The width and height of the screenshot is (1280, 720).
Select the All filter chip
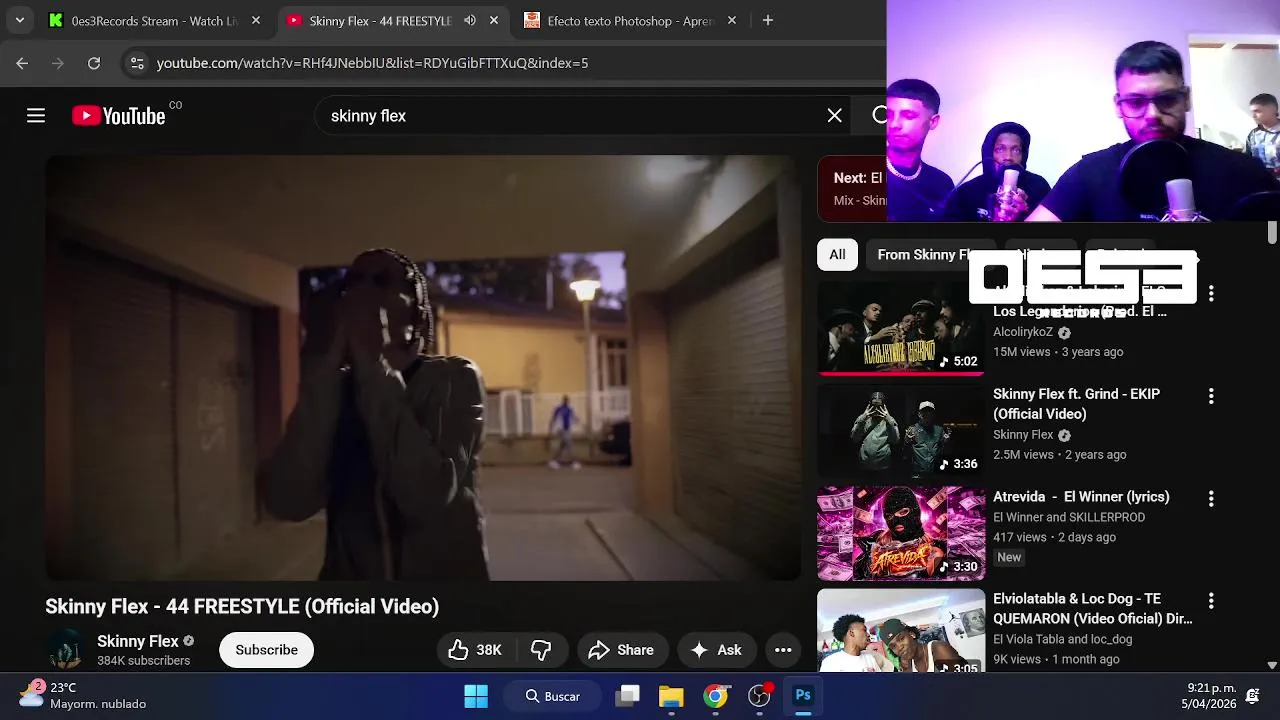tap(837, 254)
